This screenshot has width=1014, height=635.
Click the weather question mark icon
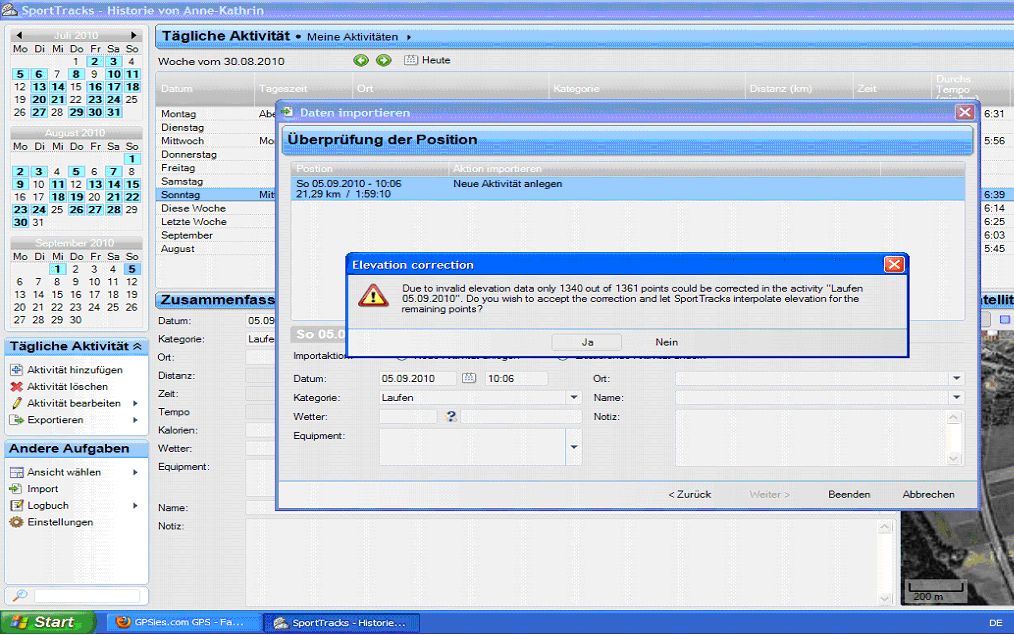(451, 416)
